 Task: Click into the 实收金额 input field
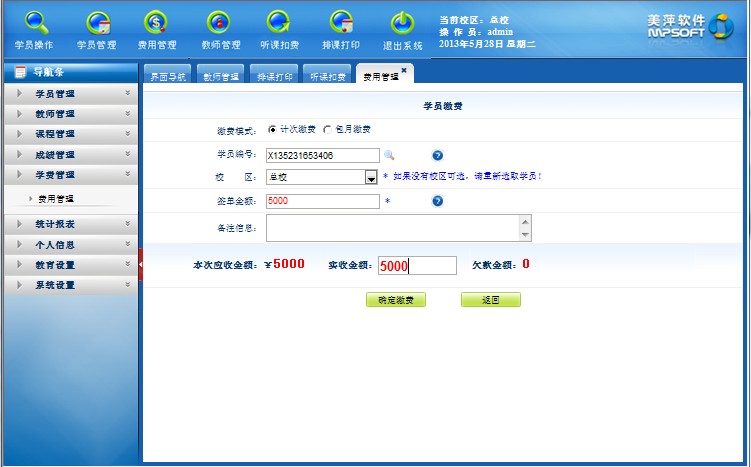point(416,266)
